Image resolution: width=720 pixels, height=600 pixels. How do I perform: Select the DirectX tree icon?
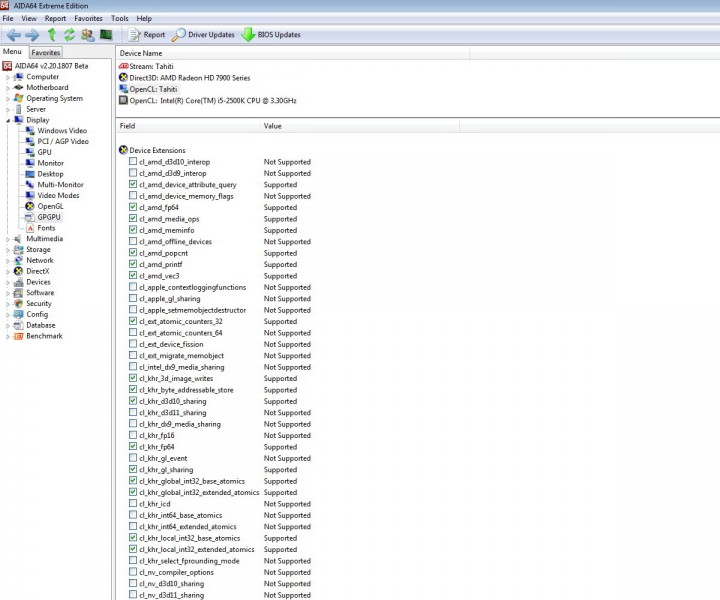click(18, 271)
